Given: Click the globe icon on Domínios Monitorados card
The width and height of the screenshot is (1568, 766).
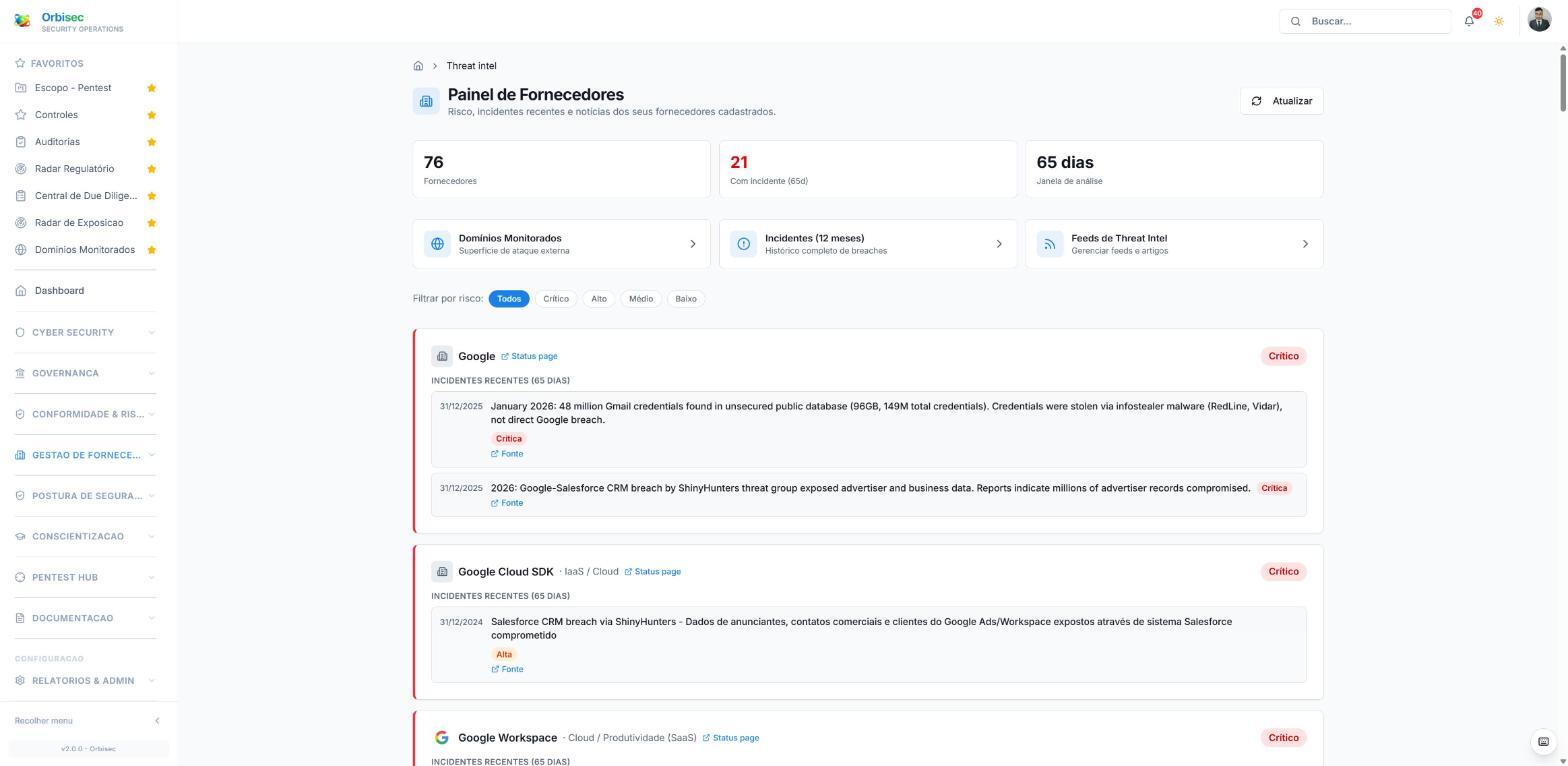Looking at the screenshot, I should [437, 244].
